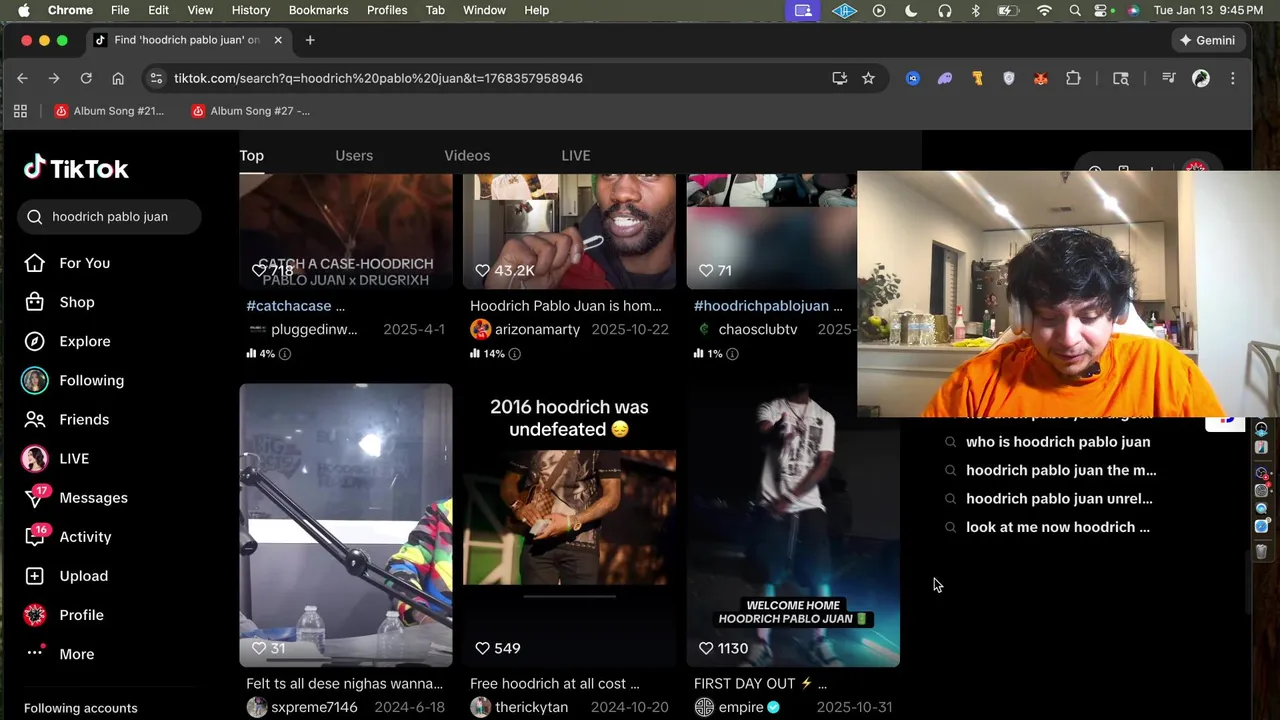Click info icon beside 14% stat
The image size is (1280, 720).
[515, 354]
